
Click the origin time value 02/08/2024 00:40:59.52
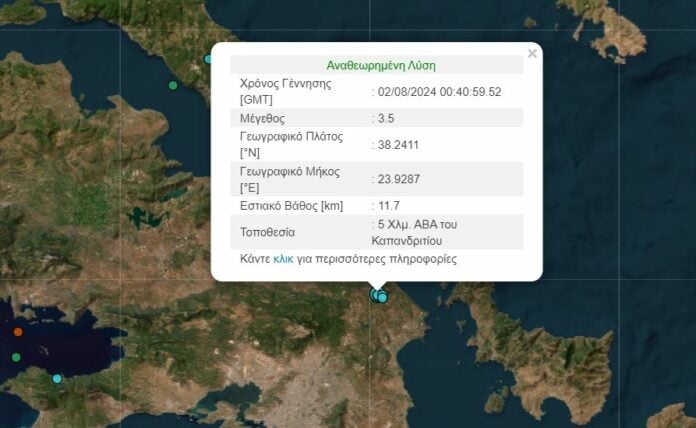pos(439,92)
